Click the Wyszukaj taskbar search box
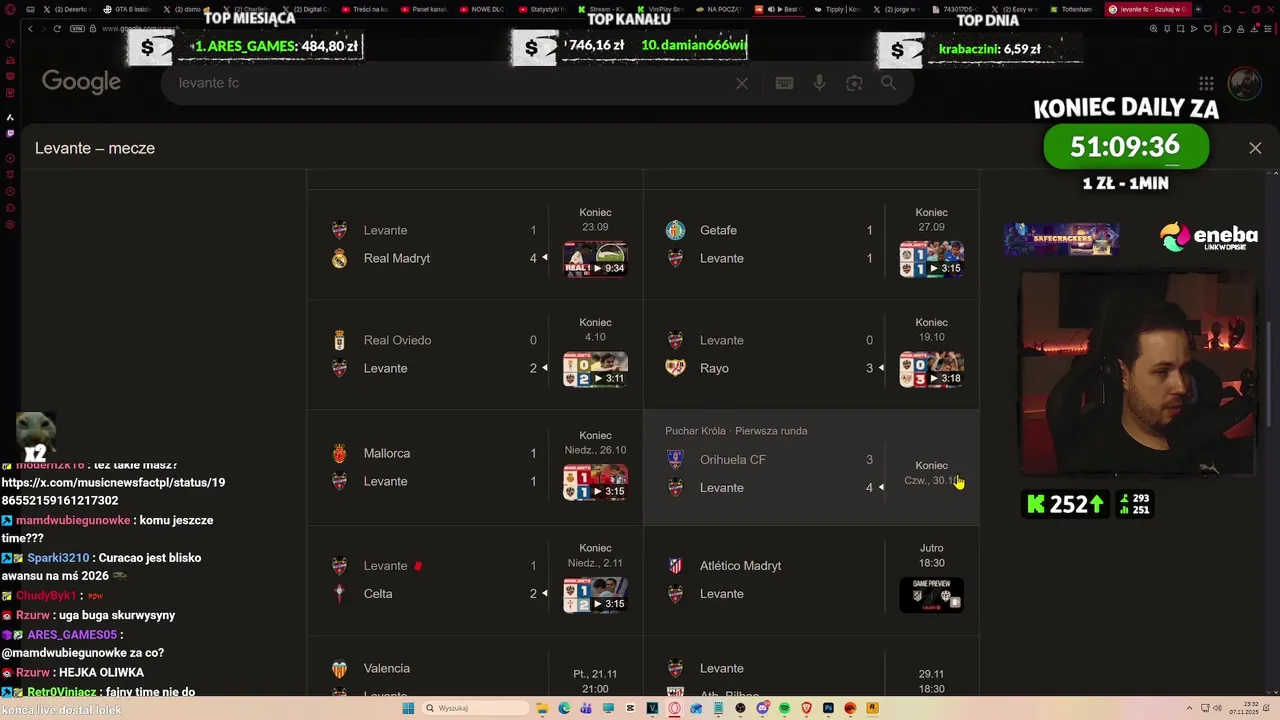Screen dimensions: 1280x720 click(475, 708)
